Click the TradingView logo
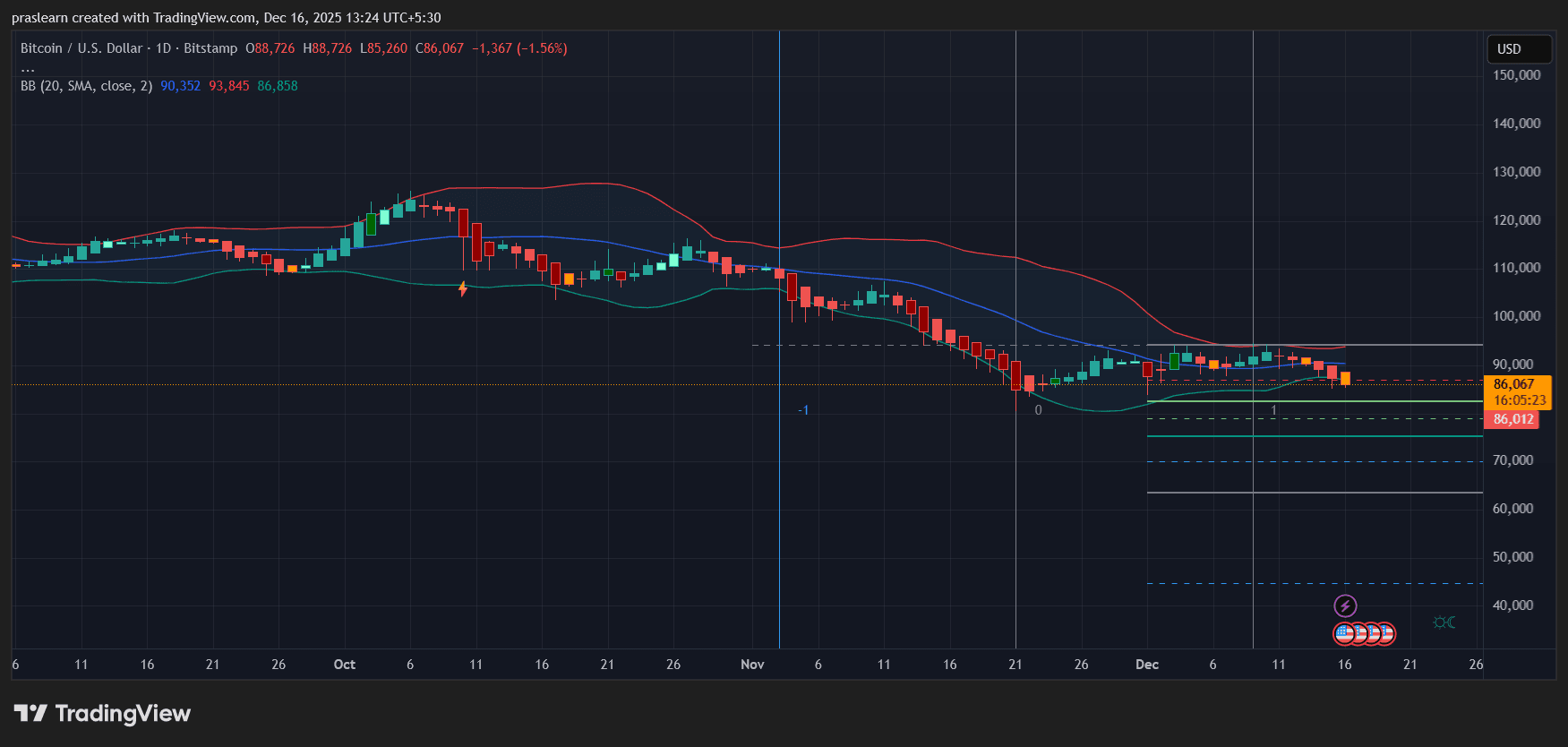This screenshot has width=1568, height=747. point(102,714)
